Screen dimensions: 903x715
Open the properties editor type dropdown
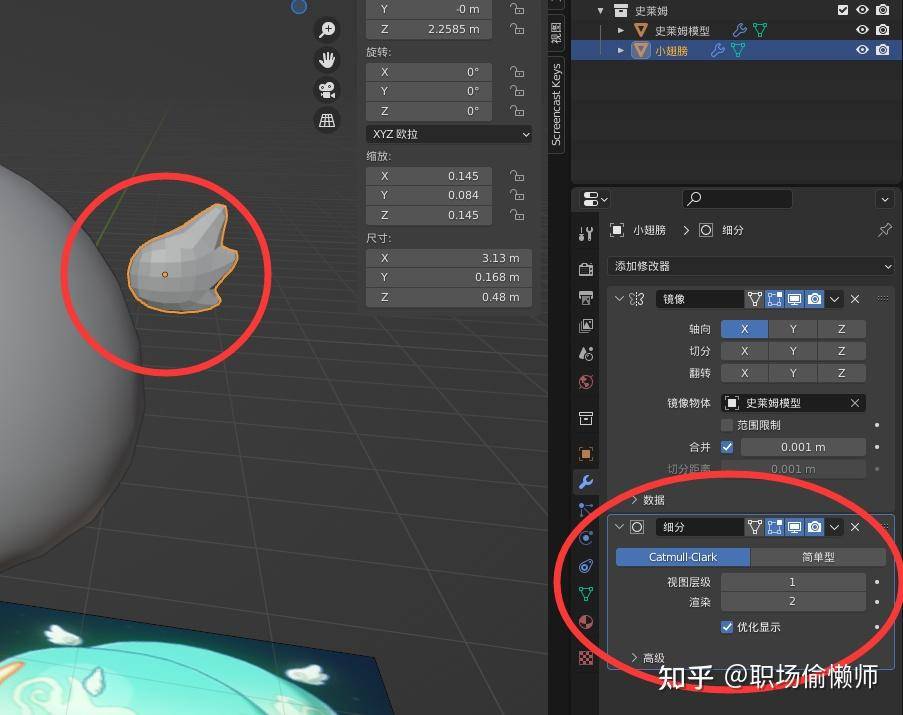point(594,199)
